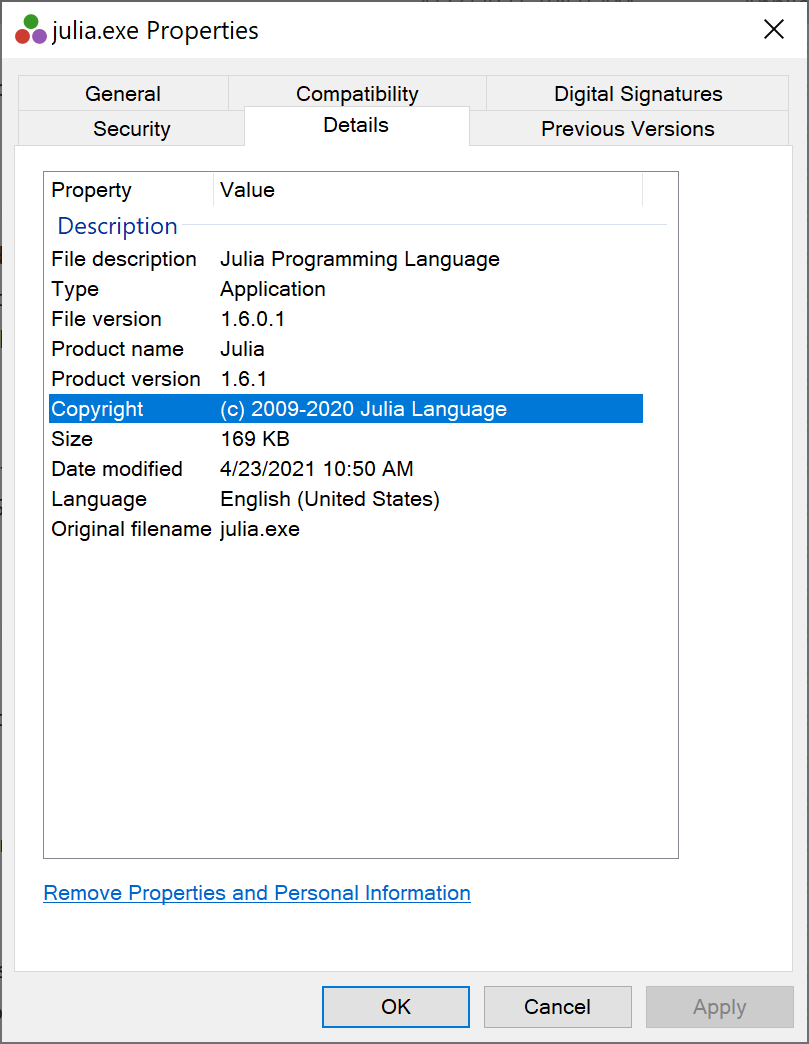The image size is (809, 1044).
Task: Confirm with the OK button
Action: 396,1007
